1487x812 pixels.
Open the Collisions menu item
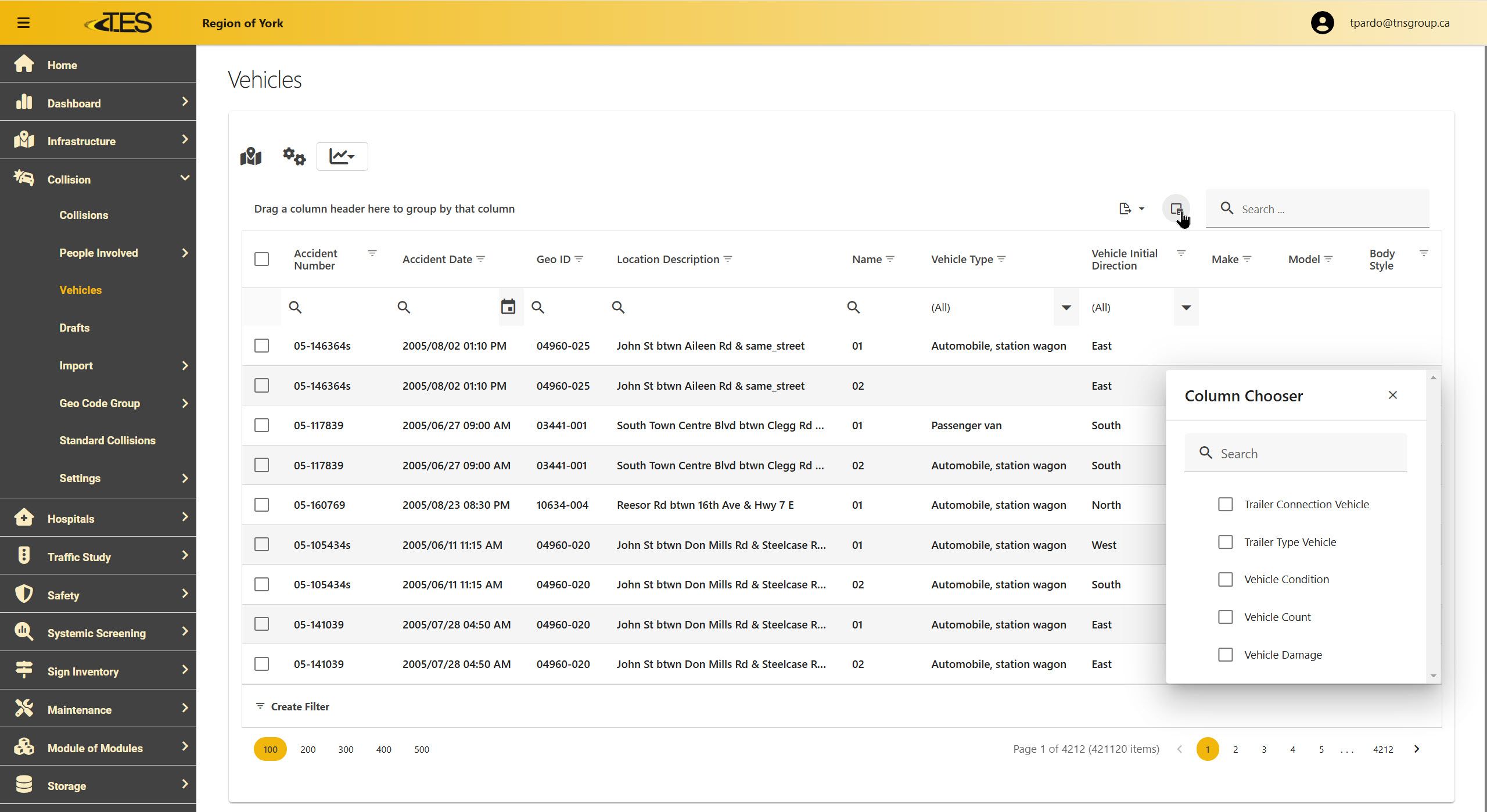tap(84, 215)
